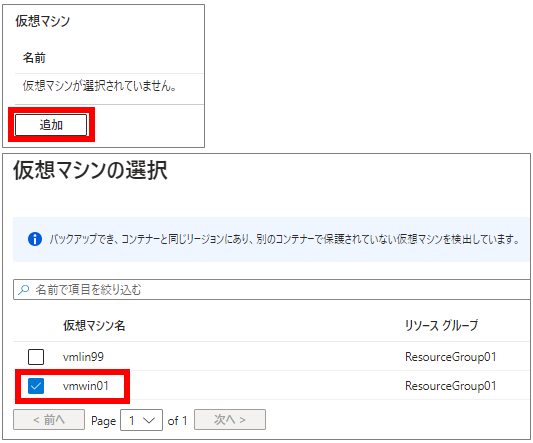Select the vmlin99 virtual machine name

(83, 357)
